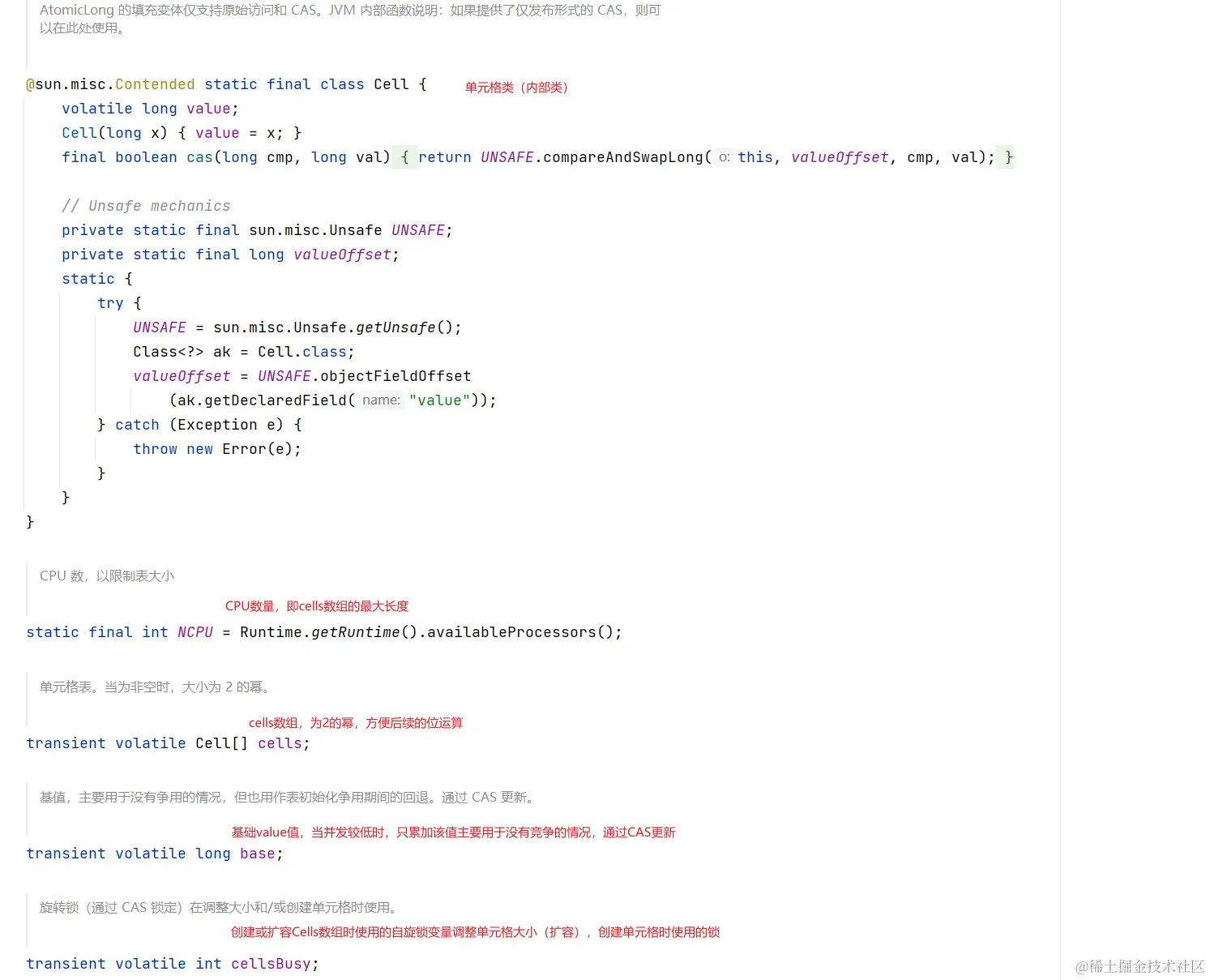Click 'volatile long value;' field line
Viewport: 1210px width, 980px height.
click(150, 109)
